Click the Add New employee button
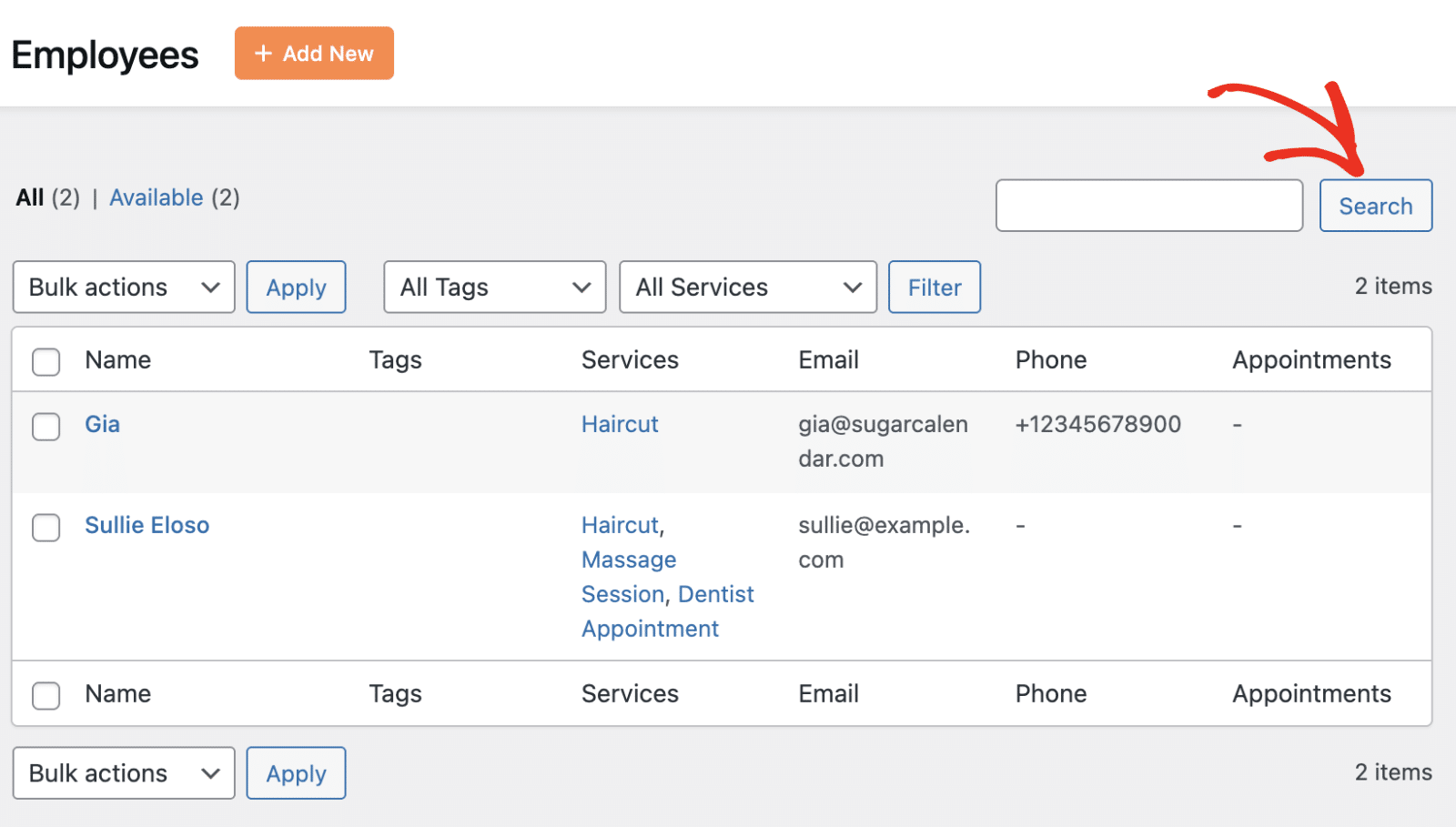The height and width of the screenshot is (827, 1456). click(313, 53)
